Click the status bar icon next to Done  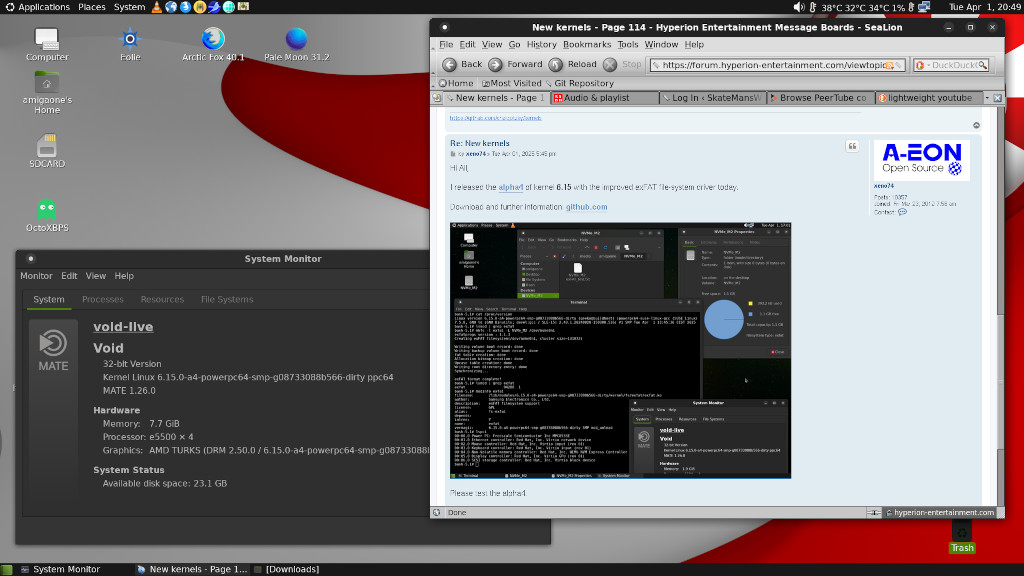pos(437,513)
